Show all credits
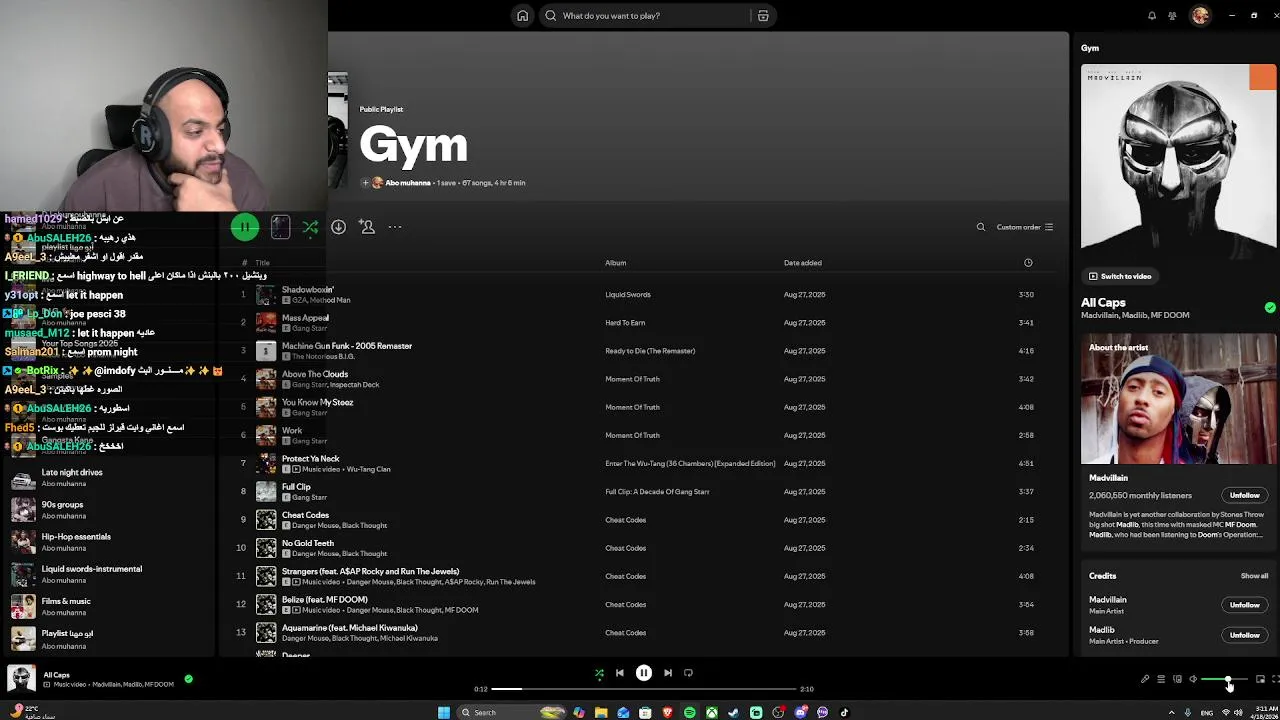This screenshot has height=720, width=1280. click(x=1254, y=576)
